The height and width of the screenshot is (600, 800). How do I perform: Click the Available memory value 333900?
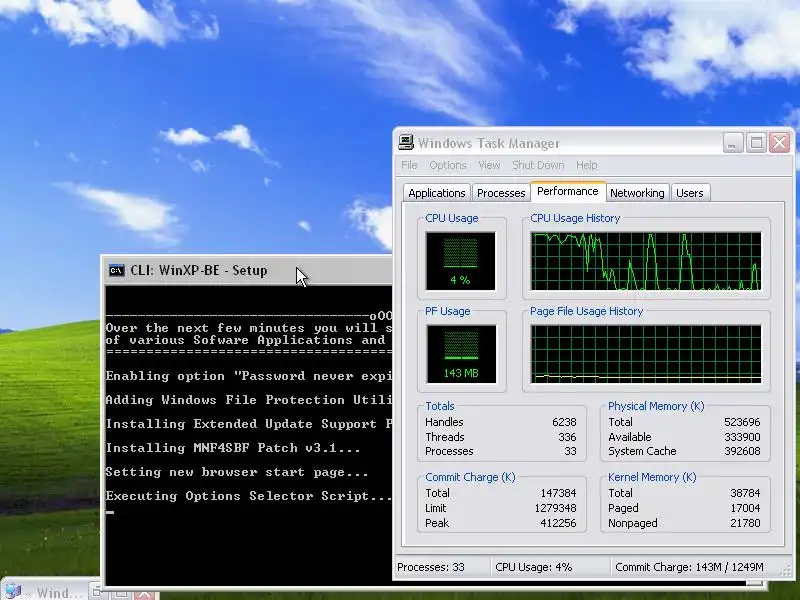tap(742, 437)
